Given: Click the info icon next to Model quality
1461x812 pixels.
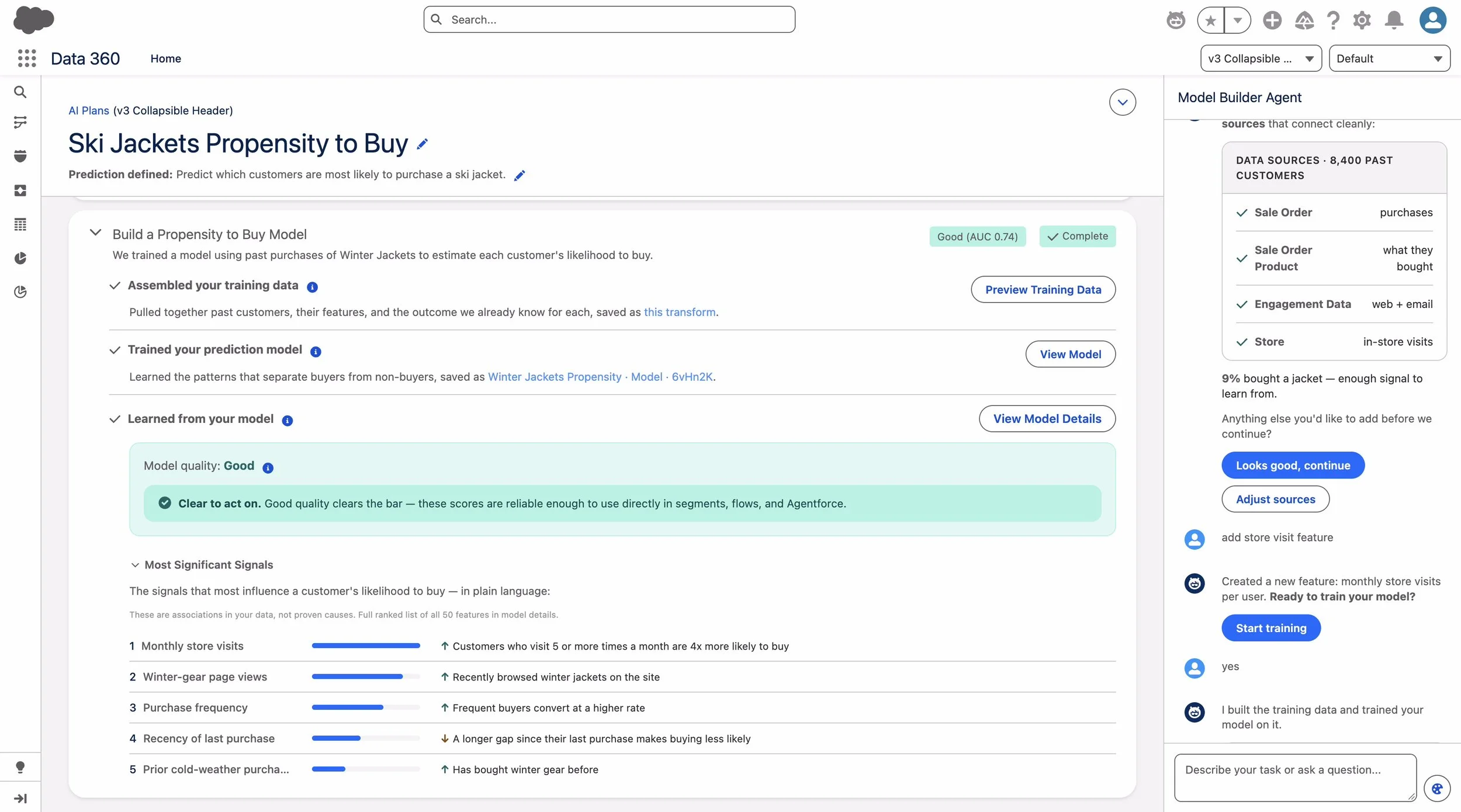Looking at the screenshot, I should pyautogui.click(x=268, y=467).
